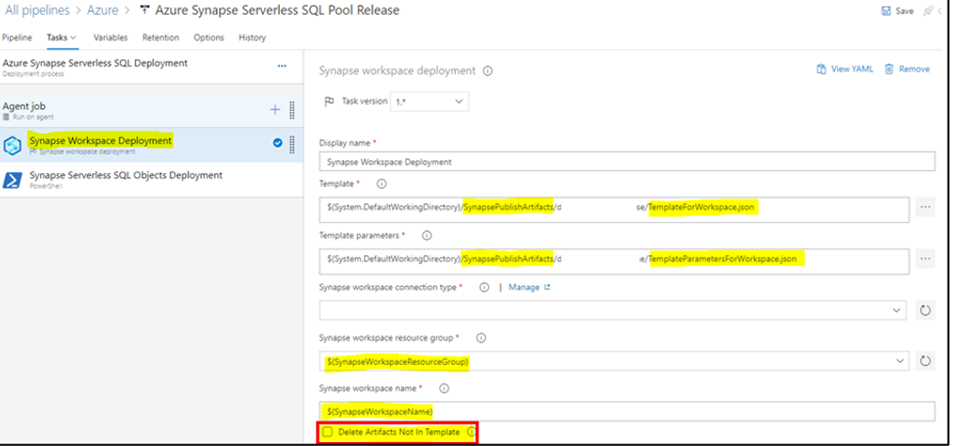Click the pipeline icon before release title
Screen dimensions: 975x446
[146, 11]
